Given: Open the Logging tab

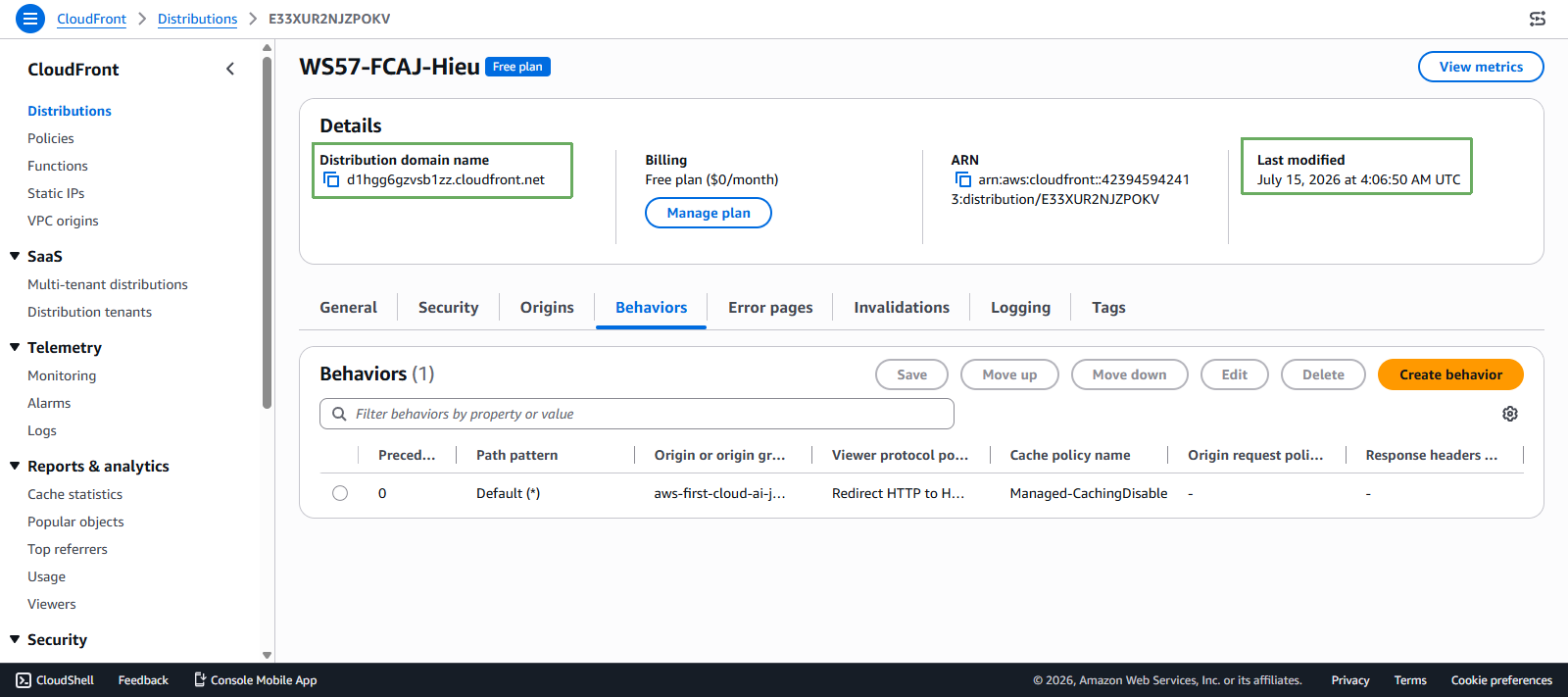Looking at the screenshot, I should 1020,307.
